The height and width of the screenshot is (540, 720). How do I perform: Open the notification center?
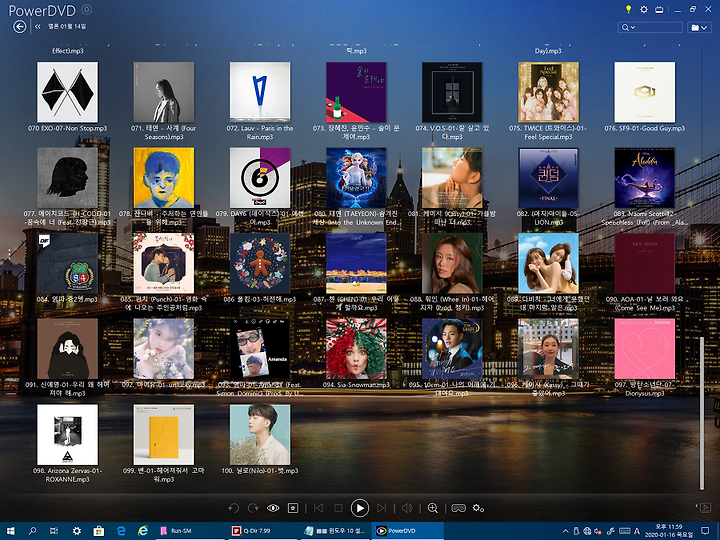(705, 531)
